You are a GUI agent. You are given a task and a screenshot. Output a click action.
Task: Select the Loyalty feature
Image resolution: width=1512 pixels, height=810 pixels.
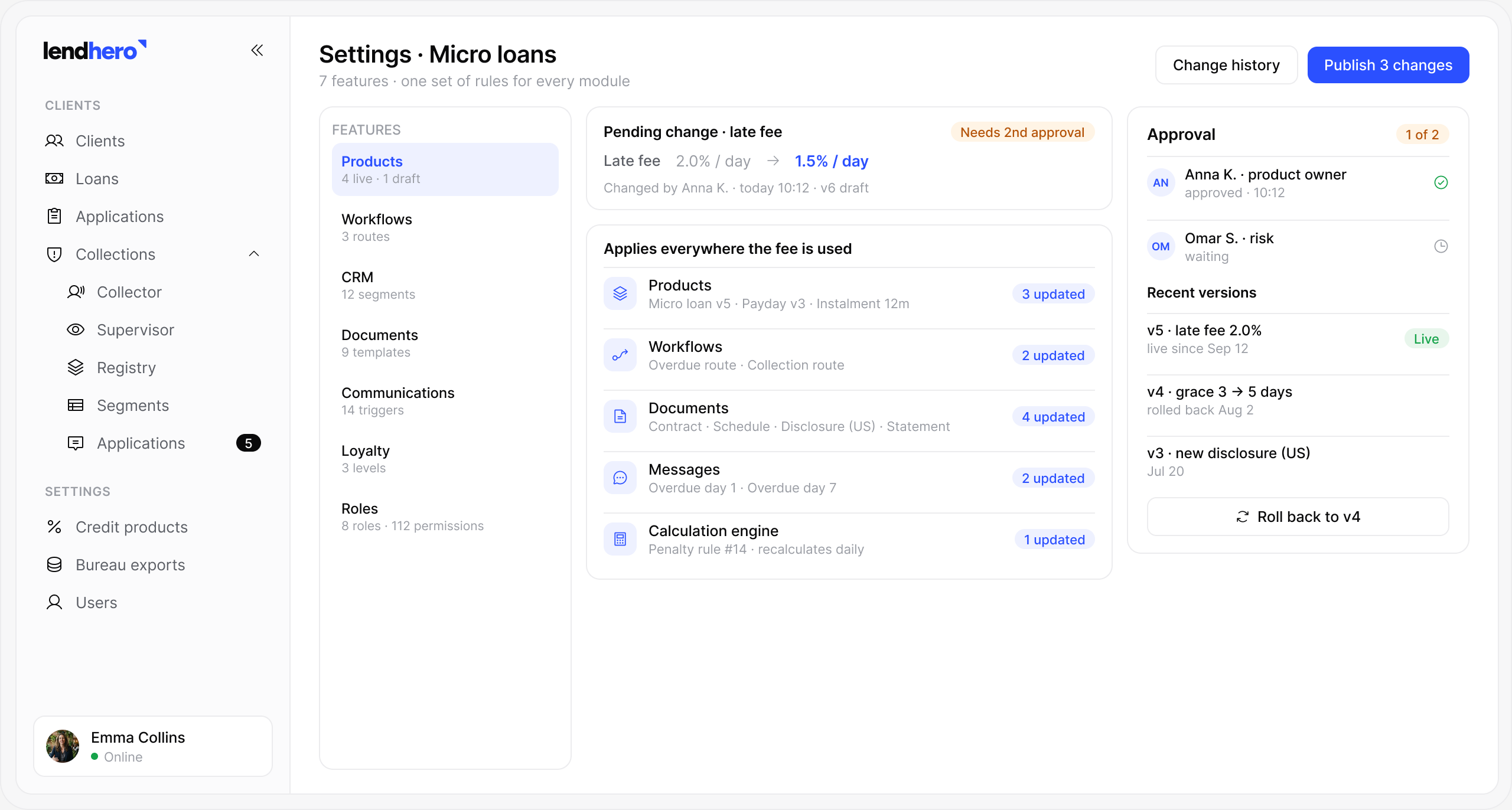coord(445,459)
